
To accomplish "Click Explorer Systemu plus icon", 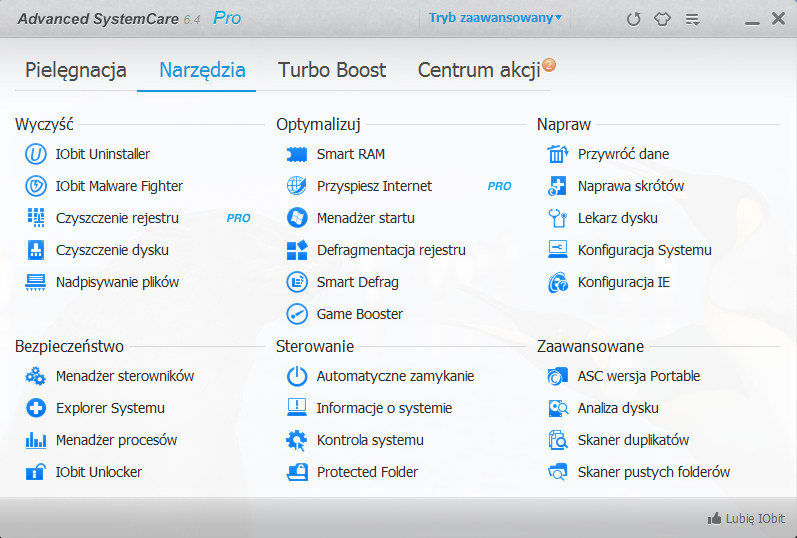I will 36,408.
